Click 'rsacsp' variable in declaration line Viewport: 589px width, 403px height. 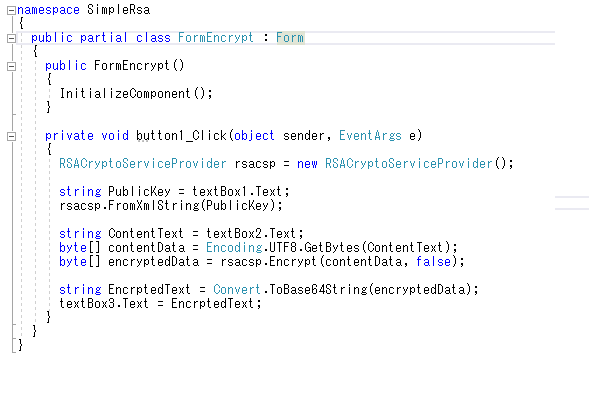click(x=255, y=164)
